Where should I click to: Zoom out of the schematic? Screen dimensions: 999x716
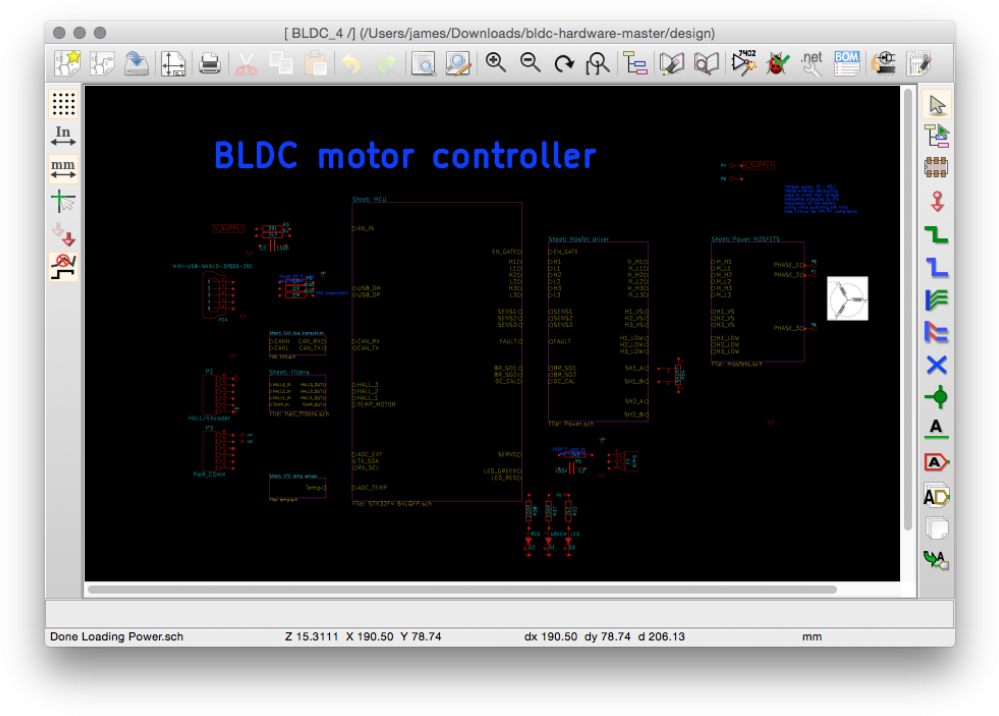(529, 63)
